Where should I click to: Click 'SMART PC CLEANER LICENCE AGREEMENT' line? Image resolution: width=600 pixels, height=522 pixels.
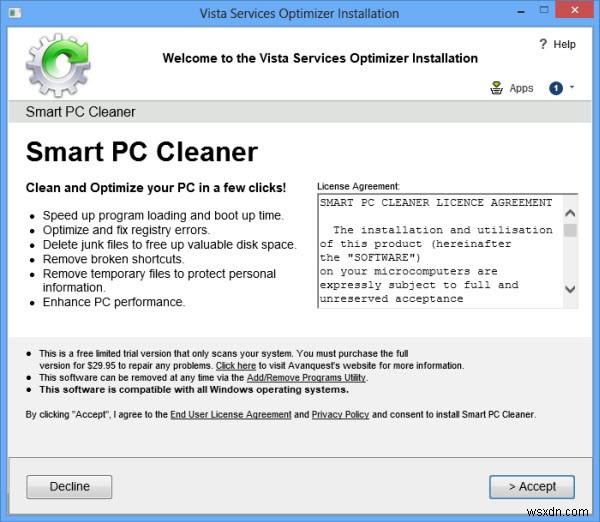coord(436,202)
